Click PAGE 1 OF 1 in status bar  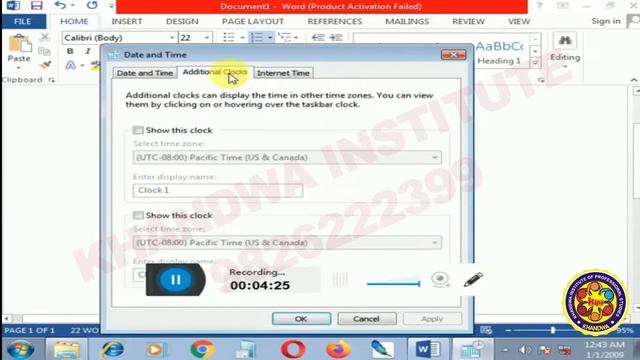pyautogui.click(x=29, y=330)
